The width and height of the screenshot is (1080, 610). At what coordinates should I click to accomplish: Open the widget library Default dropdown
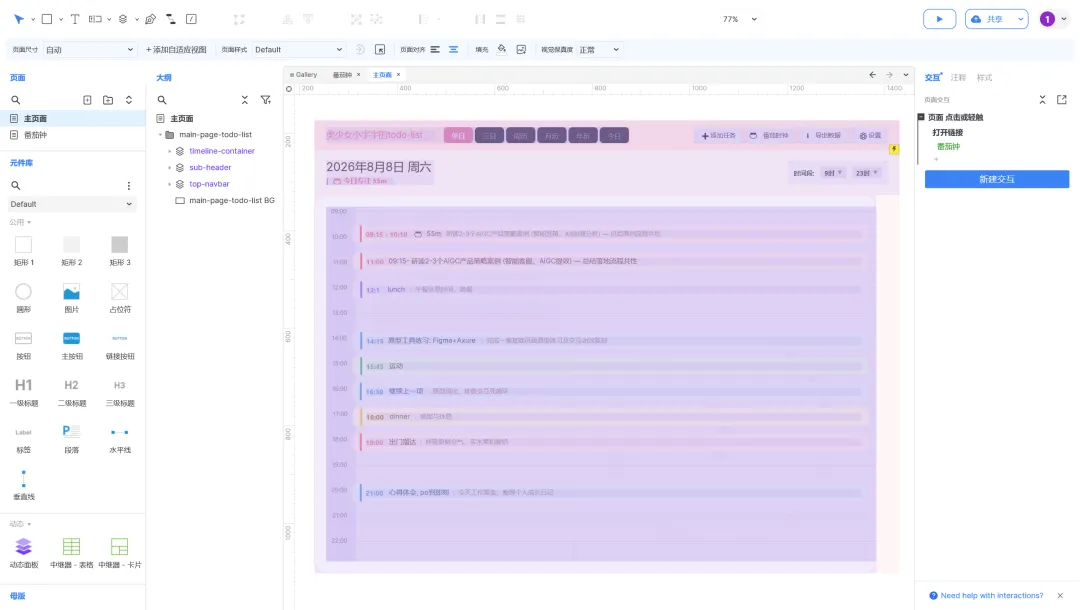click(x=71, y=204)
